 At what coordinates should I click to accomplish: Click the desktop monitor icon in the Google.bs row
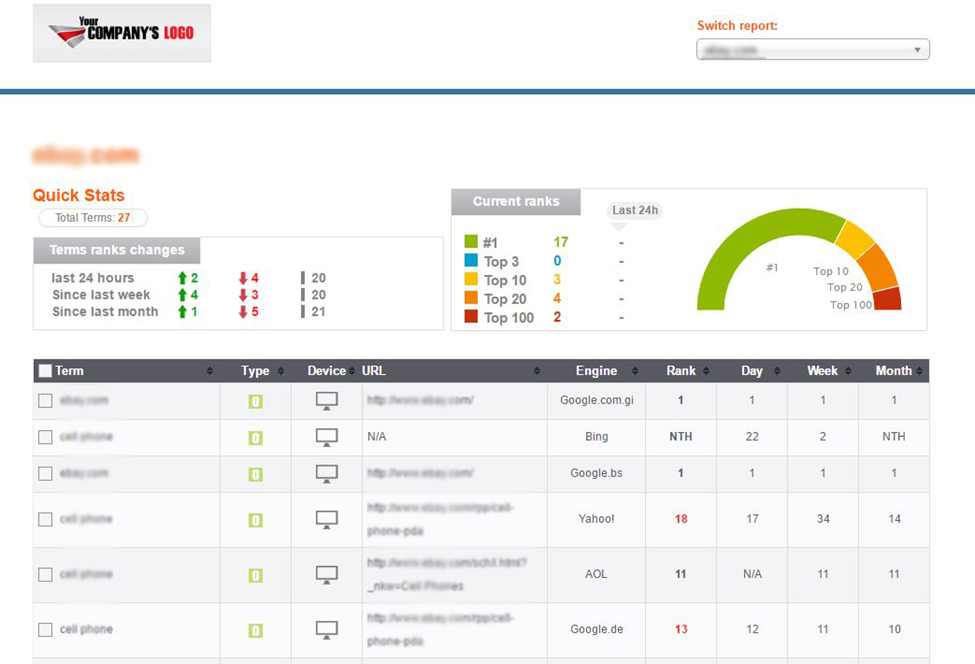(327, 474)
